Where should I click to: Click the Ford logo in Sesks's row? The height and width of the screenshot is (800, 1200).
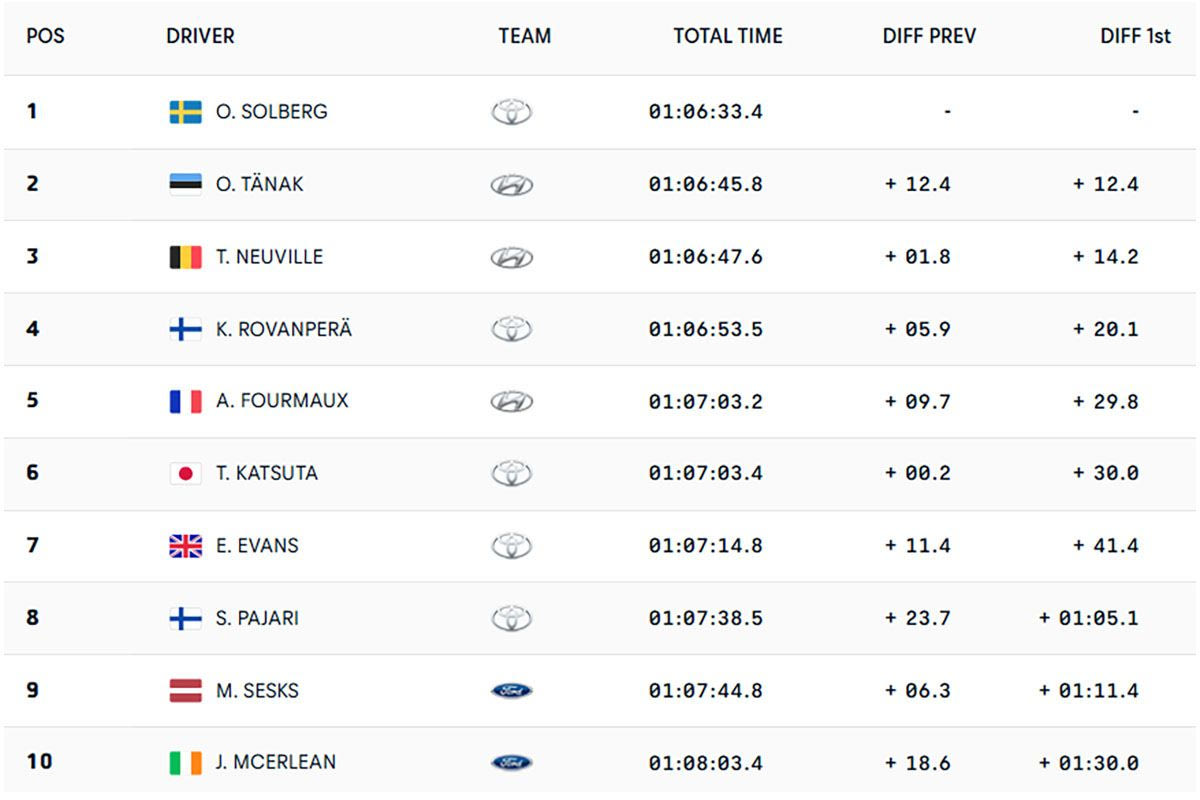click(511, 691)
